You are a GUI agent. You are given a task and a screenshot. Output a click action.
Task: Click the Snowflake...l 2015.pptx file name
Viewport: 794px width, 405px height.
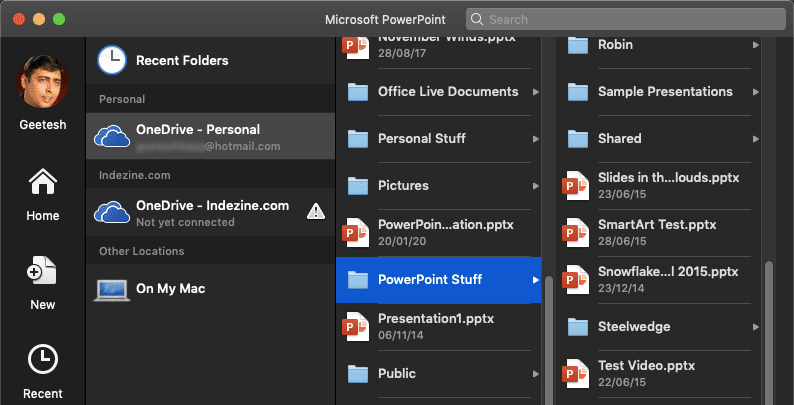point(668,272)
